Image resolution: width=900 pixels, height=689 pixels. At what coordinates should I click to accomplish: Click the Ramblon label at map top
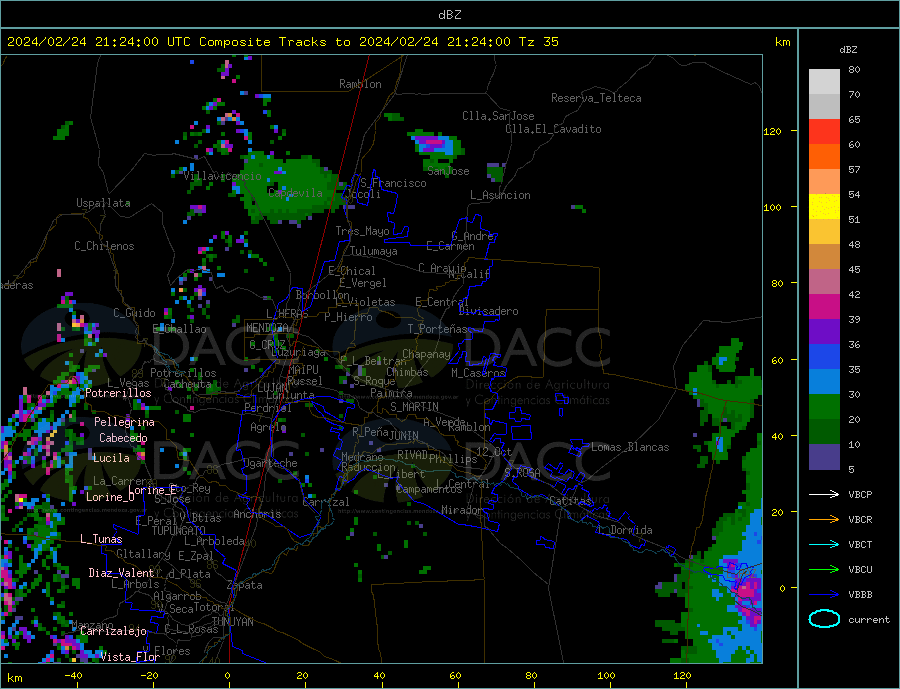(x=360, y=84)
